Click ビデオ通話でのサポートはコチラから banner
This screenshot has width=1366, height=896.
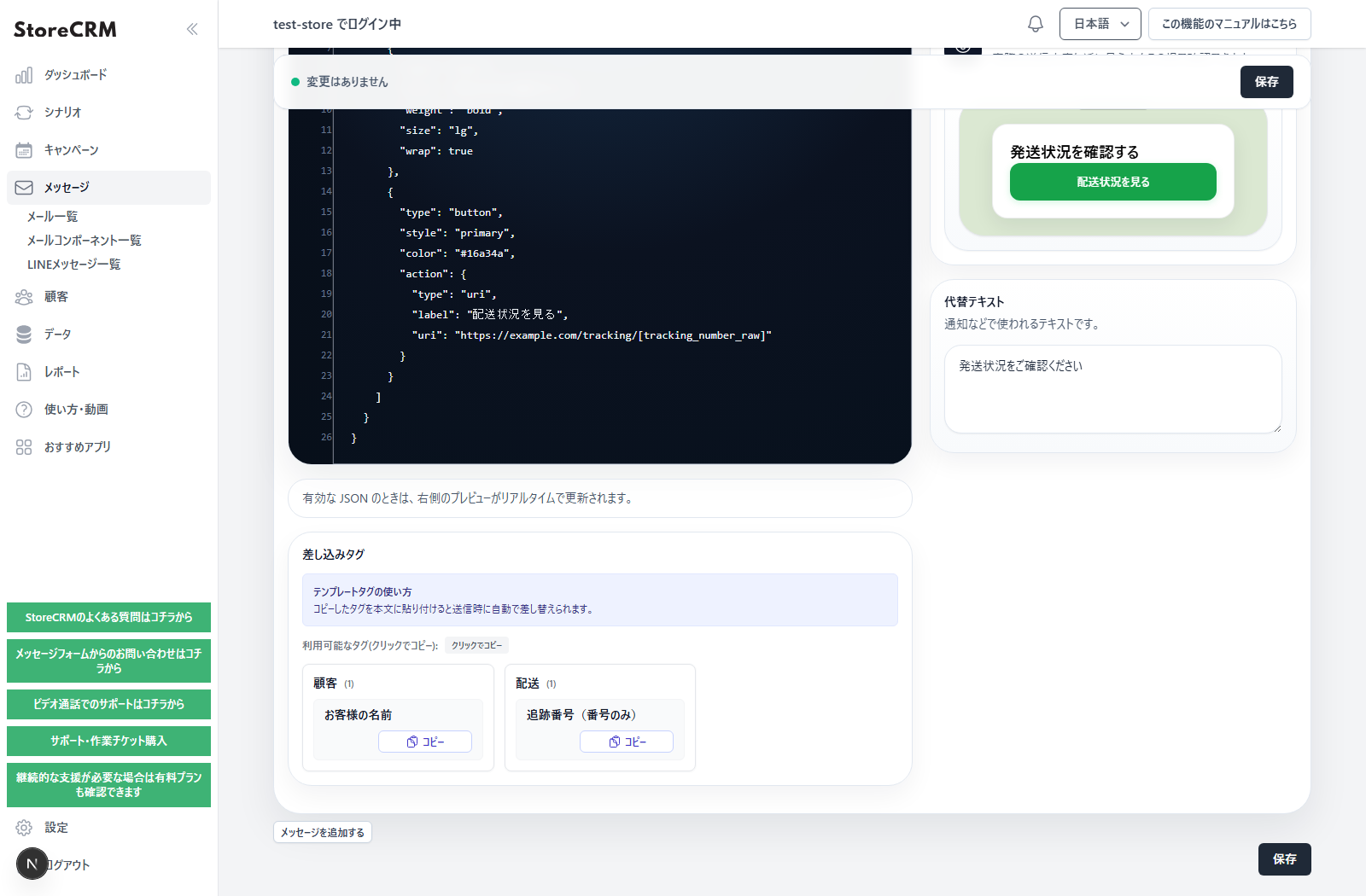pos(108,704)
